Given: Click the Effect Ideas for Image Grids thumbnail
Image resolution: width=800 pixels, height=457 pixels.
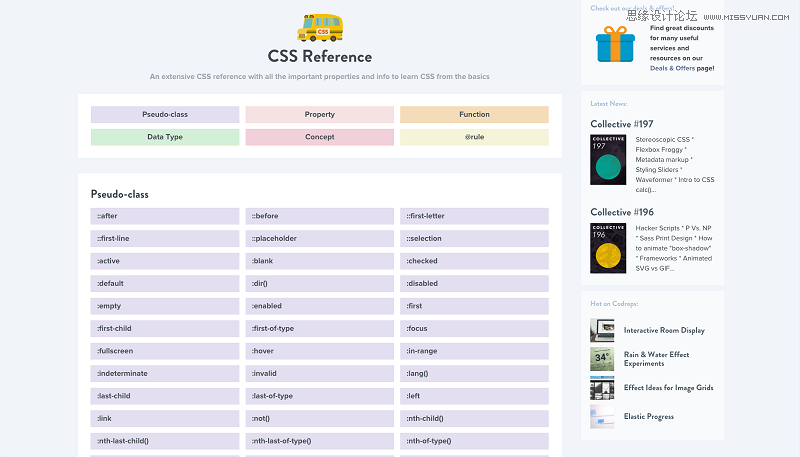Looking at the screenshot, I should point(602,388).
